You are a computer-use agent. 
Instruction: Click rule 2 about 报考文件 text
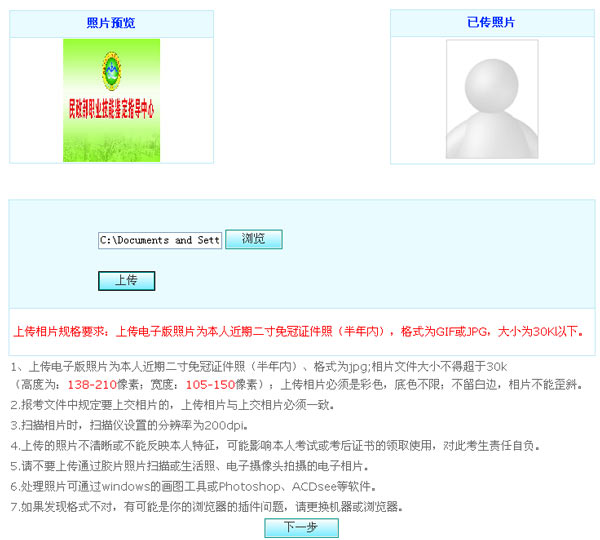(x=173, y=405)
